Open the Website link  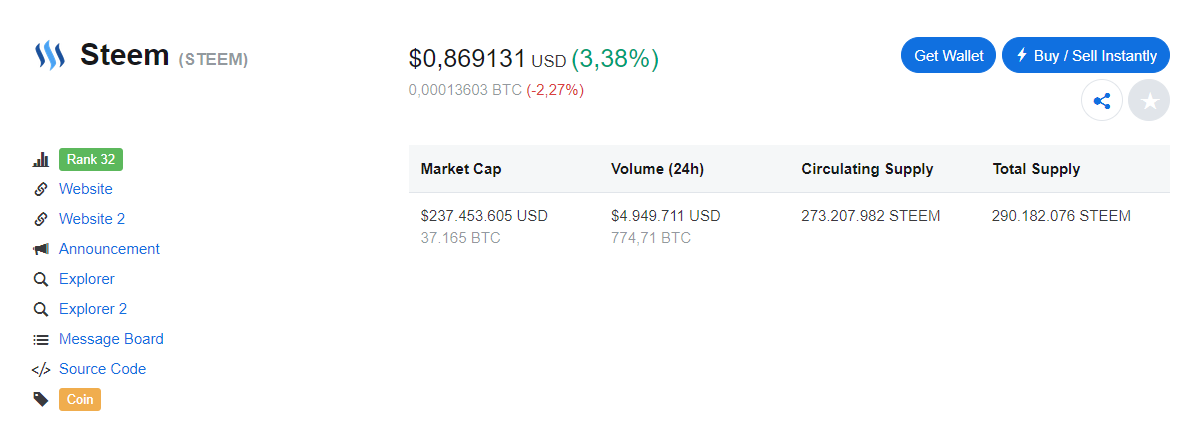86,189
